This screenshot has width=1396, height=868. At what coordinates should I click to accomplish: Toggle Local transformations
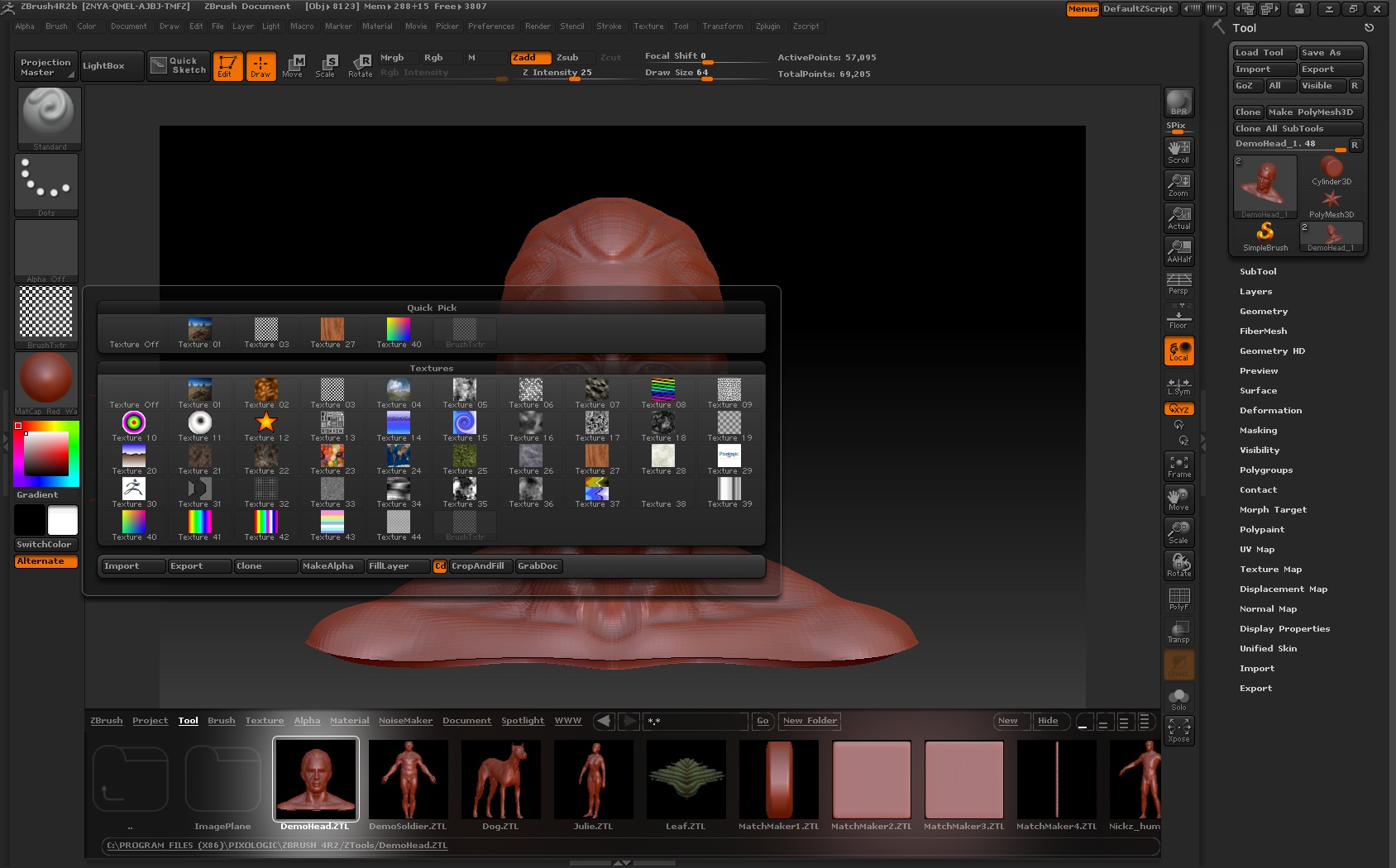tap(1179, 351)
